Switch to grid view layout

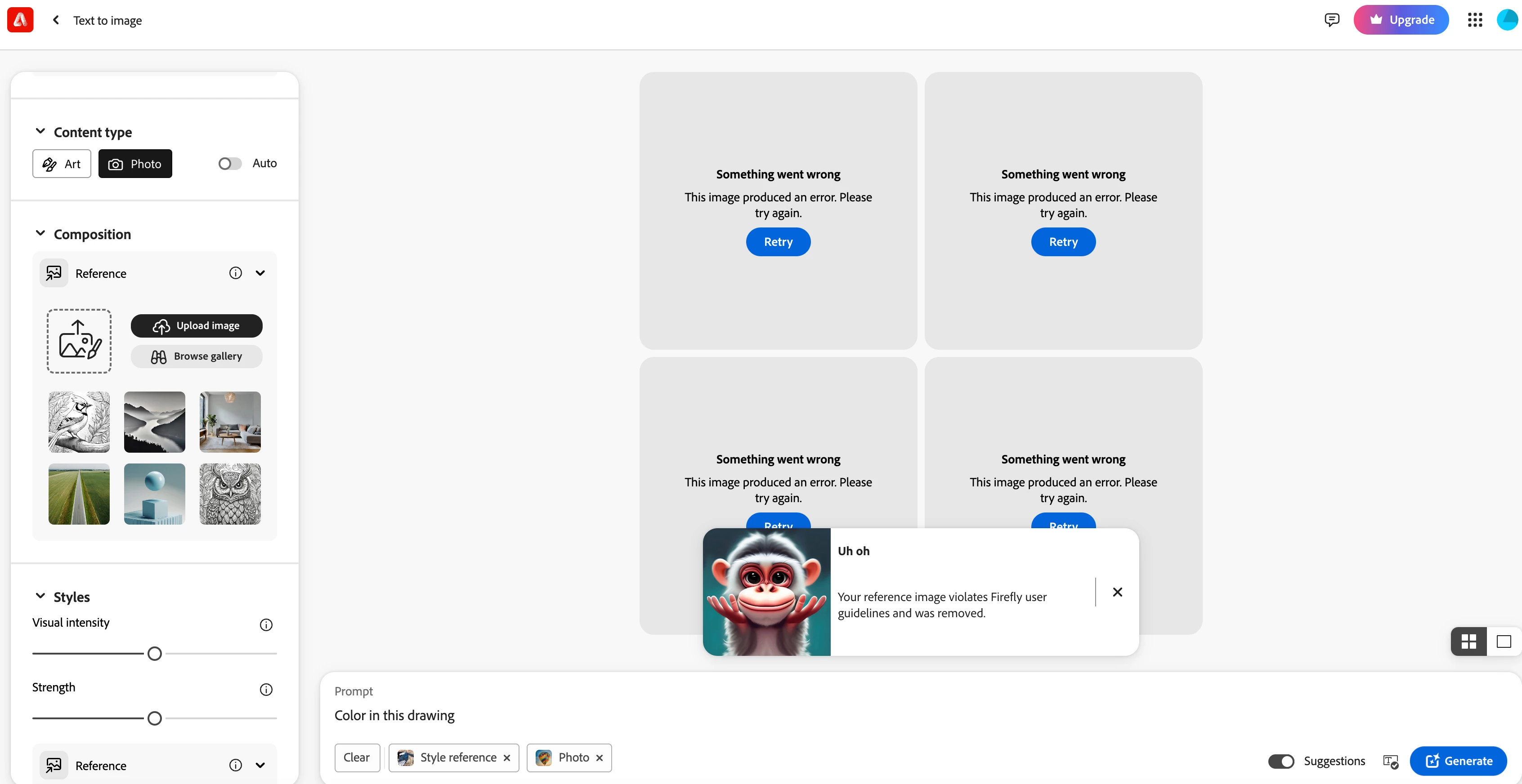pyautogui.click(x=1469, y=641)
